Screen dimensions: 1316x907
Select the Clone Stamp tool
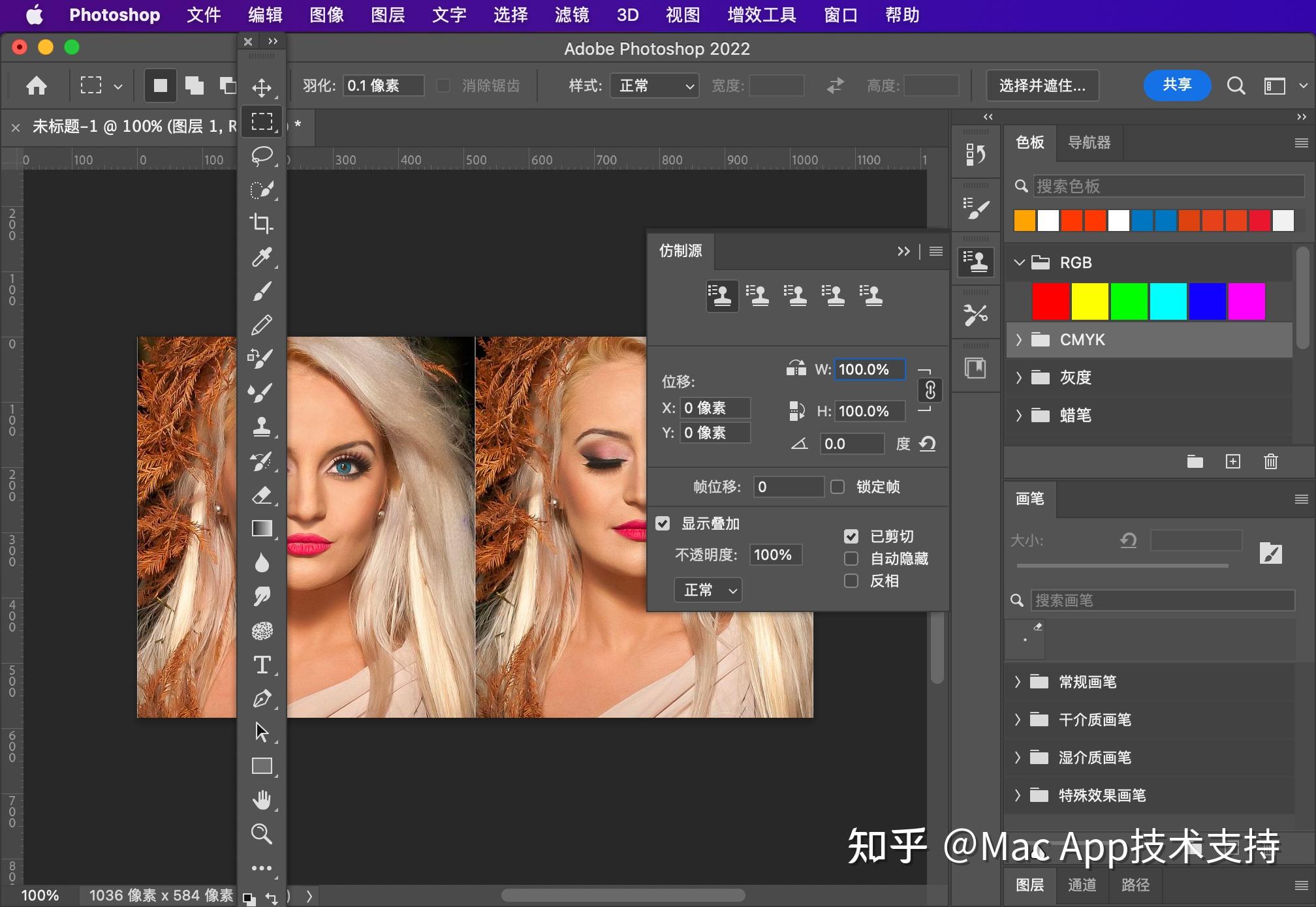pyautogui.click(x=262, y=427)
